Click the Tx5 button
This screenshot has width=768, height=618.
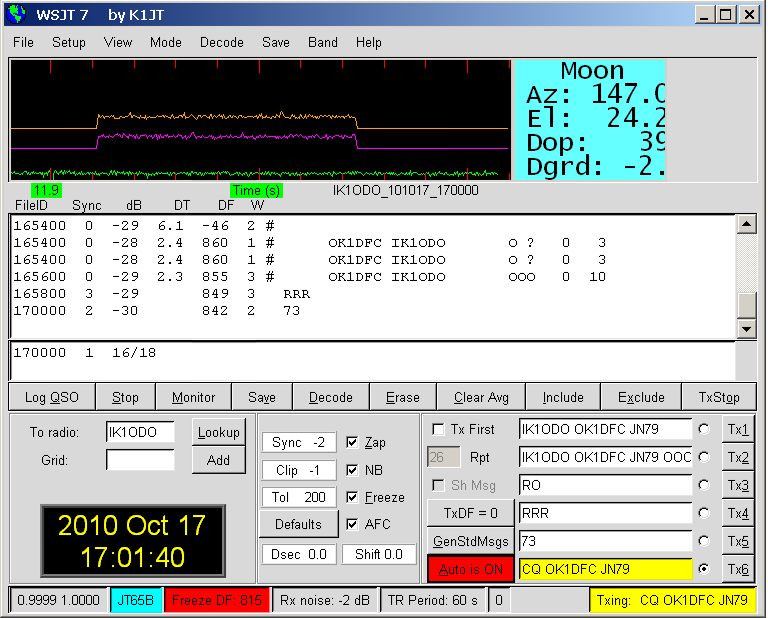(x=738, y=541)
